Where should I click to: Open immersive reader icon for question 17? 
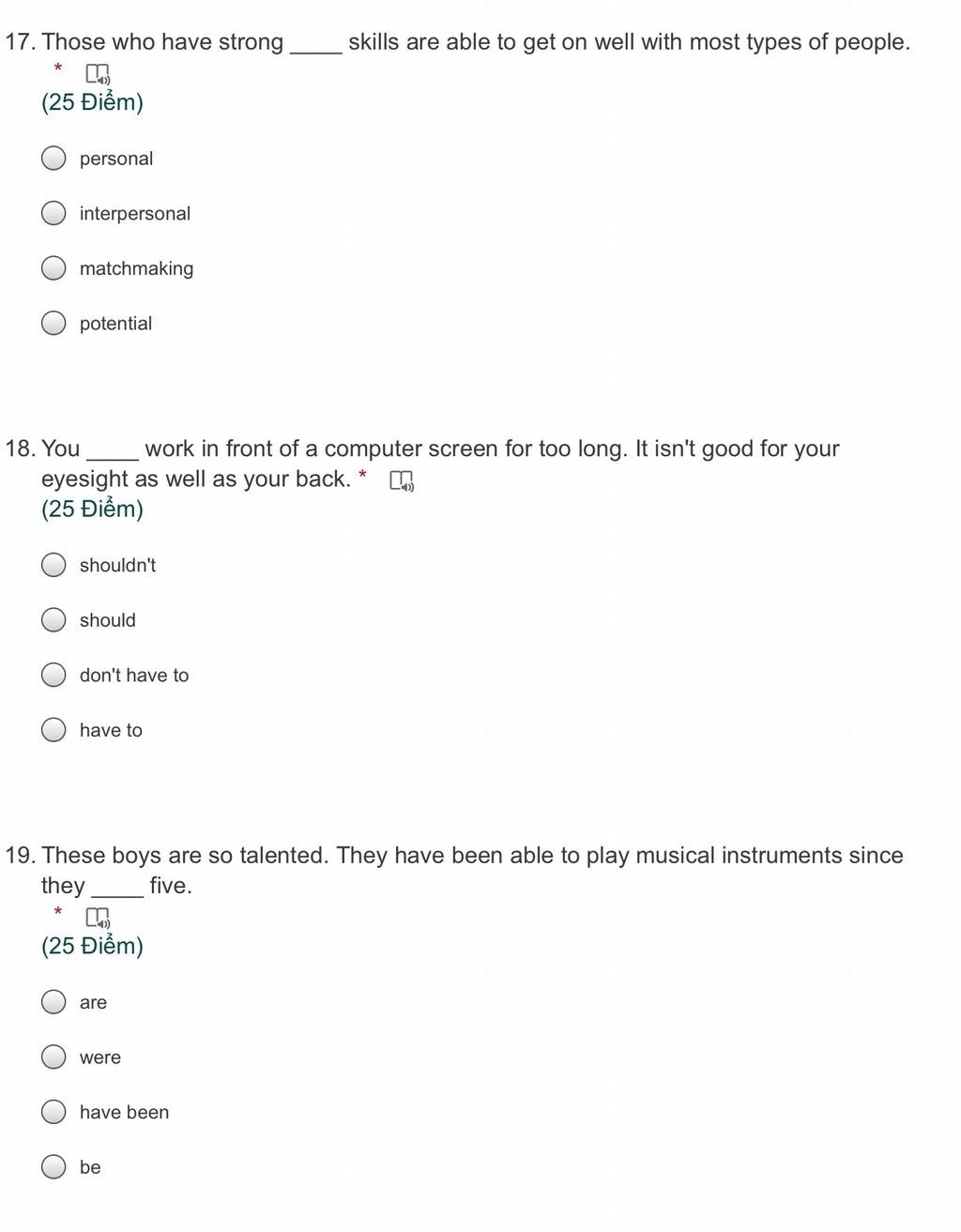pyautogui.click(x=98, y=74)
